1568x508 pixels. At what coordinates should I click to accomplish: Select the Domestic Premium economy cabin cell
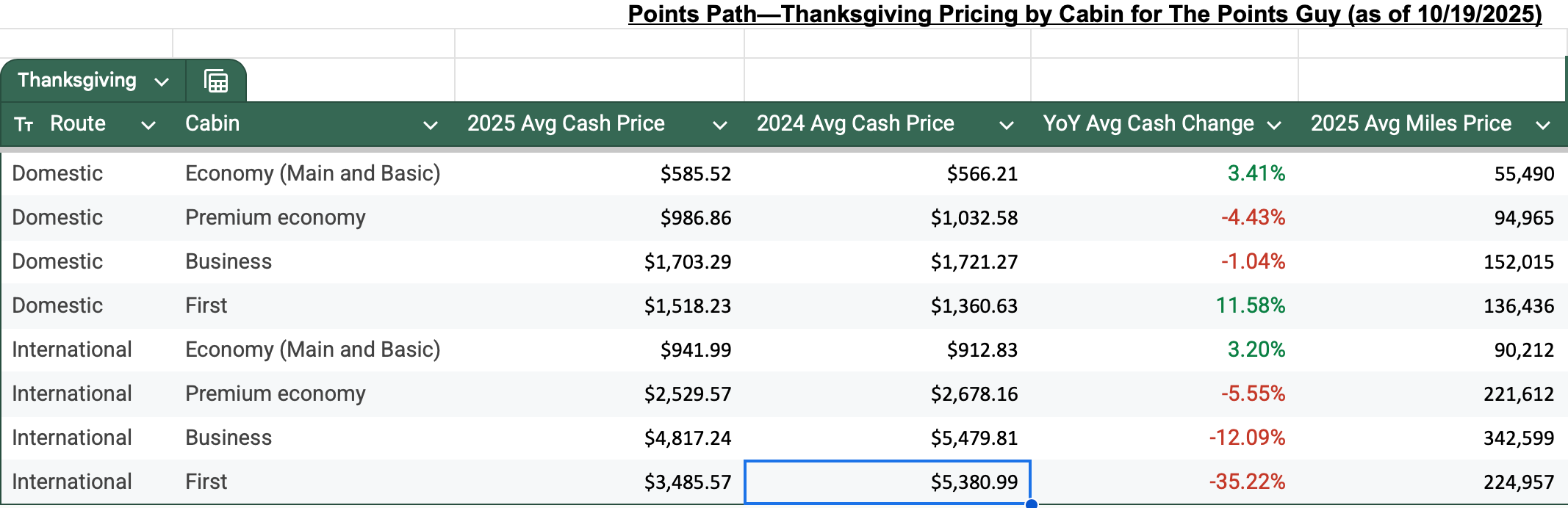click(275, 218)
